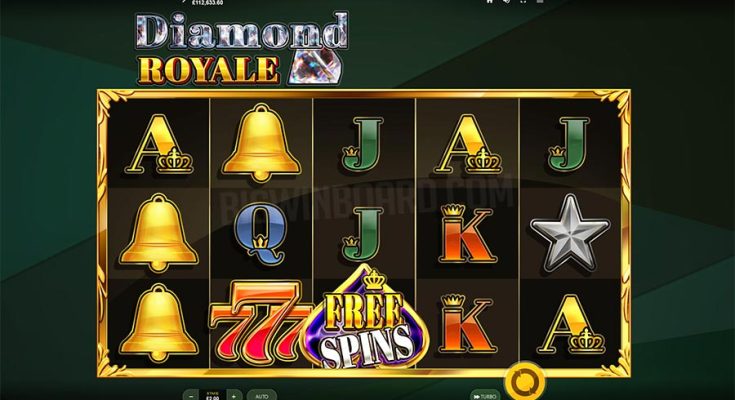Viewport: 735px width, 400px height.
Task: Click the green J in top-right reel
Action: 569,144
